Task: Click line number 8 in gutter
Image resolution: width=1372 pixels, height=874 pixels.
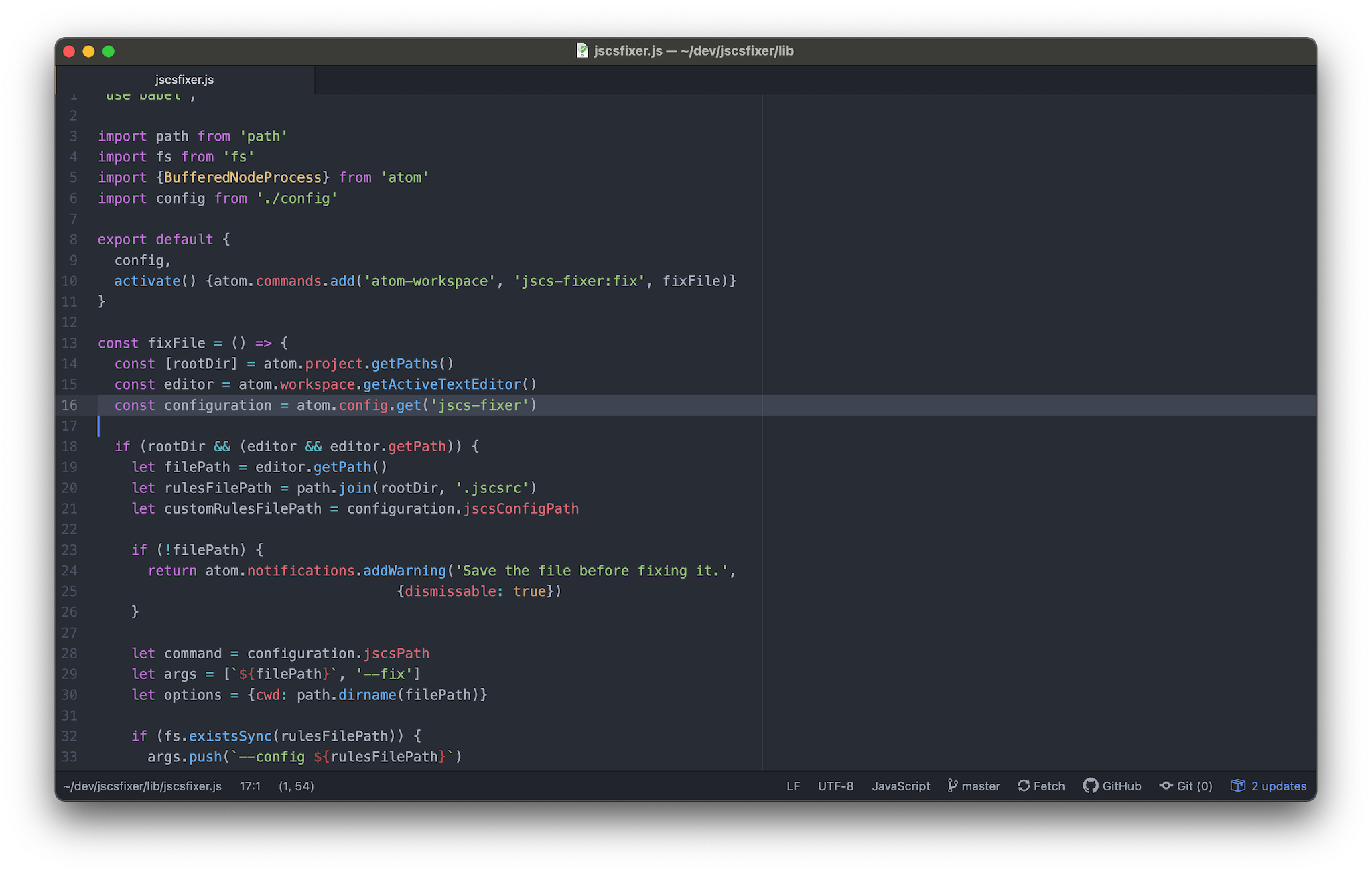Action: 73,240
